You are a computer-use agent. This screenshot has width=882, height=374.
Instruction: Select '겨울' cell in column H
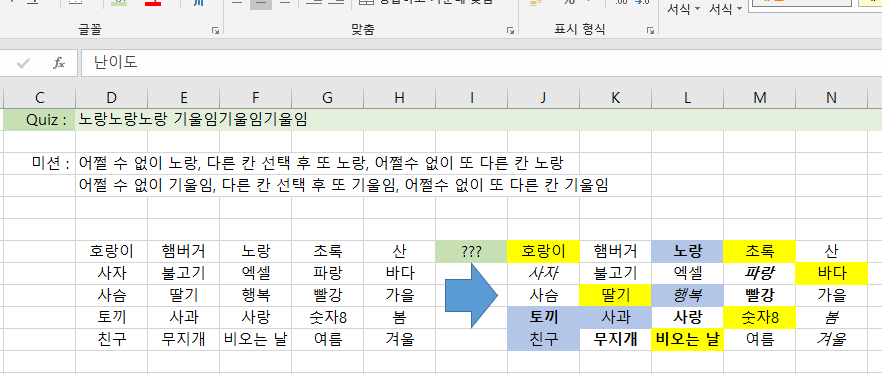pos(399,339)
